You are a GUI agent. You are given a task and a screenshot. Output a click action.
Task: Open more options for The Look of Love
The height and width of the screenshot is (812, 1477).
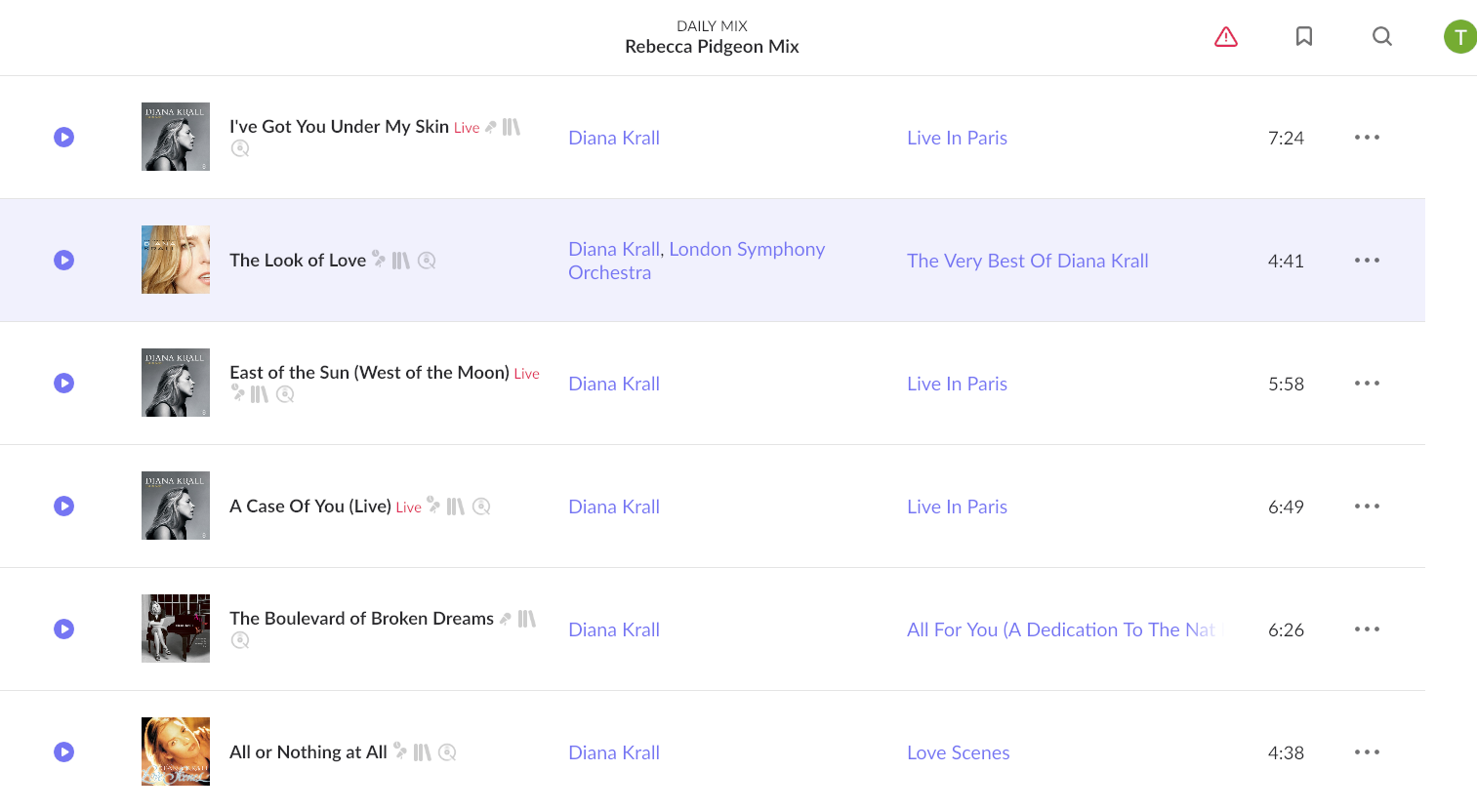pyautogui.click(x=1367, y=261)
